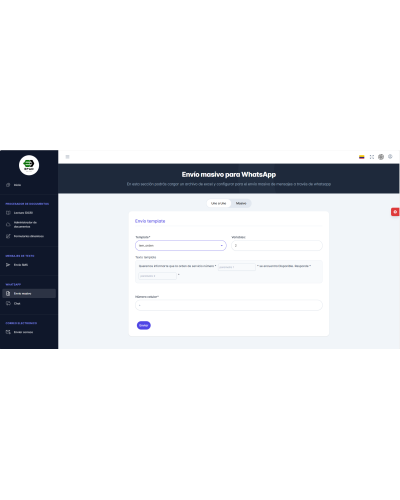Click the Número celular input field
The image size is (400, 500).
[x=229, y=305]
